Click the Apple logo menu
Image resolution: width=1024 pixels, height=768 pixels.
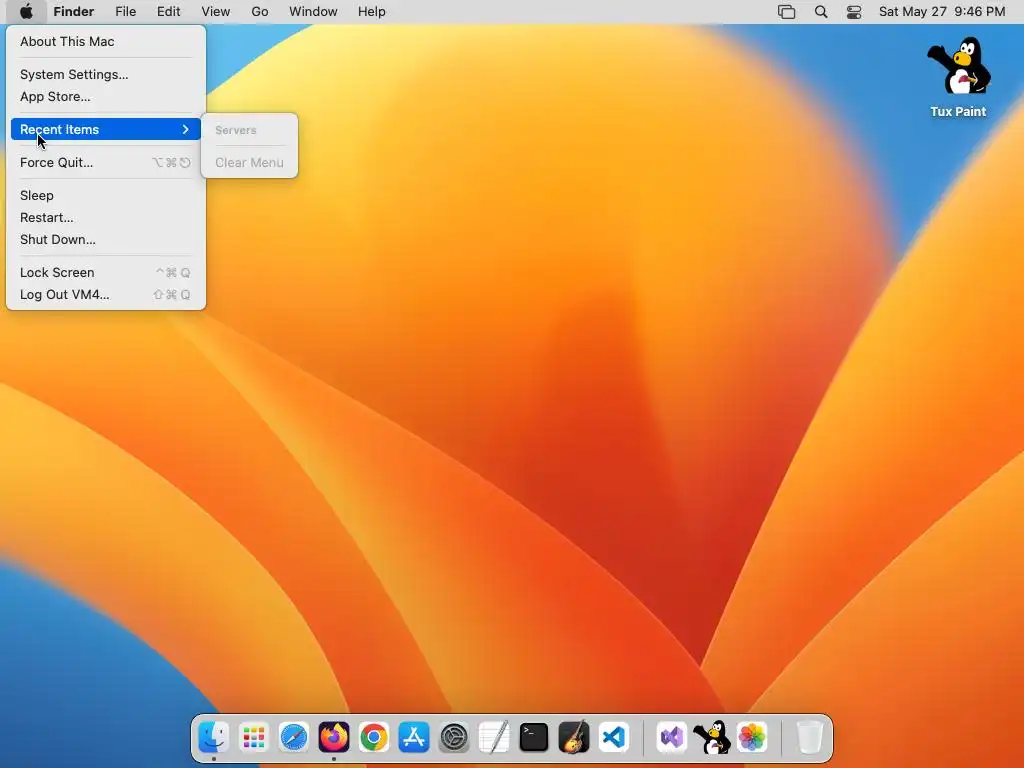point(26,12)
